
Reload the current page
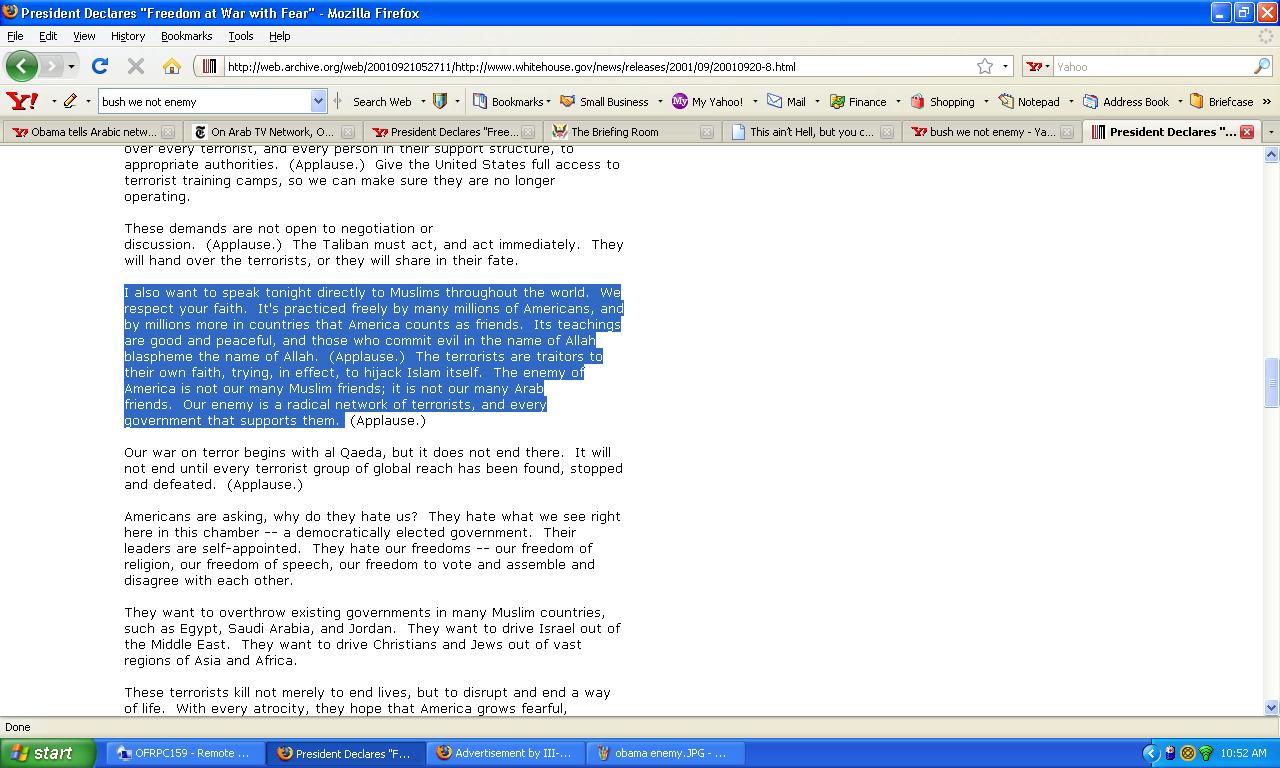pos(99,66)
